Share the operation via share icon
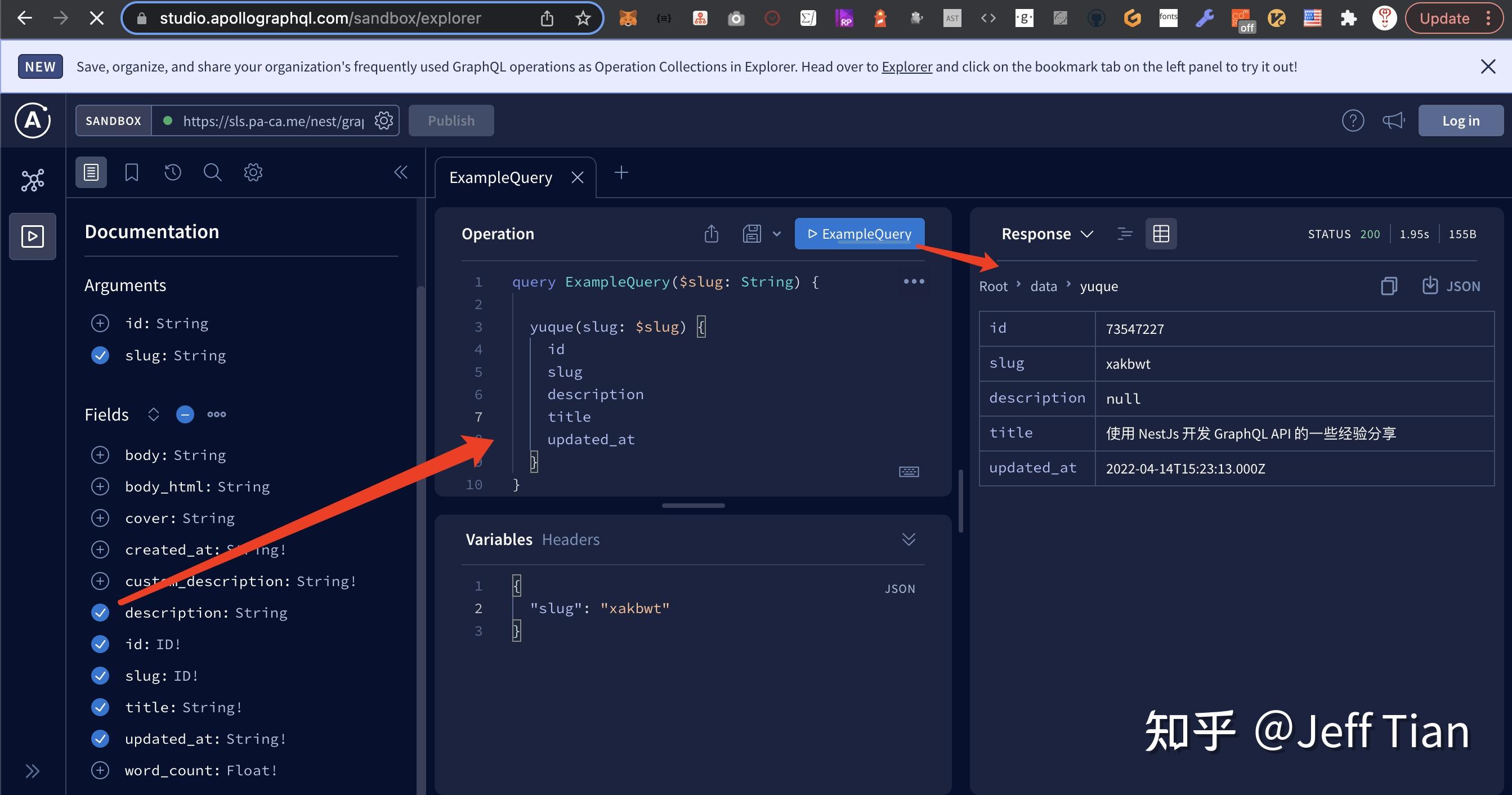The image size is (1512, 795). [x=712, y=234]
